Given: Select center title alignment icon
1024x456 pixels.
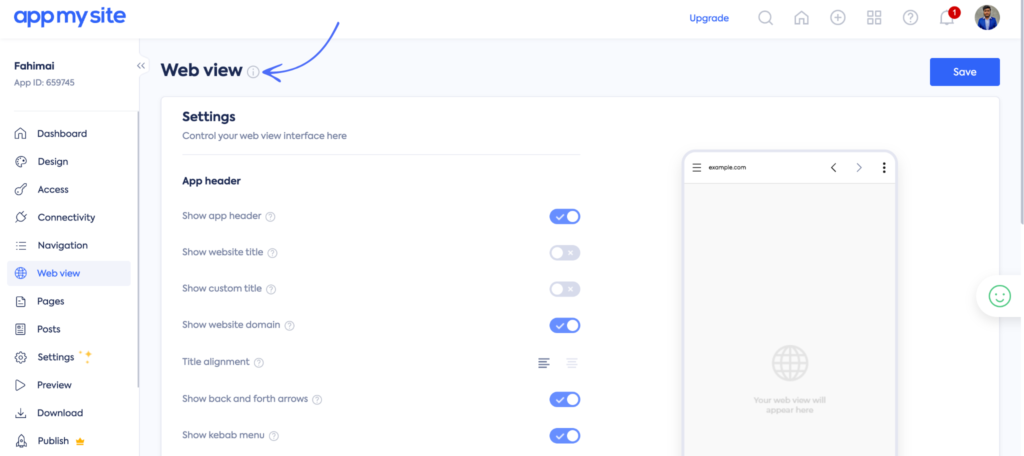Looking at the screenshot, I should coord(572,363).
